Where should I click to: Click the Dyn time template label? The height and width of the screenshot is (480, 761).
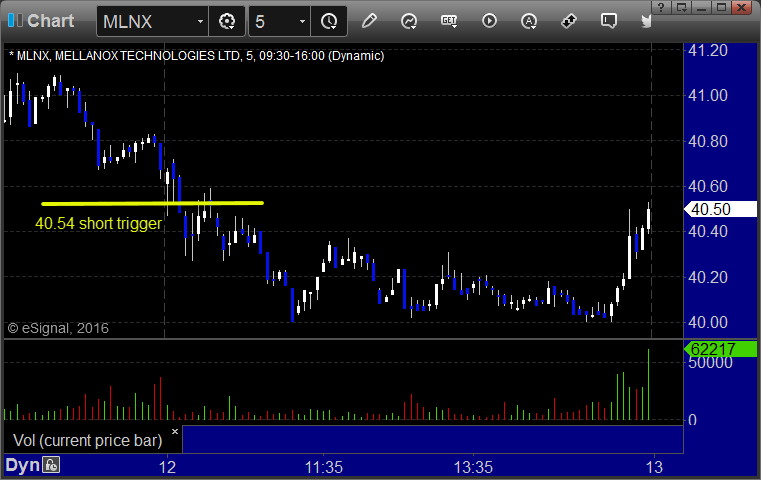tap(22, 465)
